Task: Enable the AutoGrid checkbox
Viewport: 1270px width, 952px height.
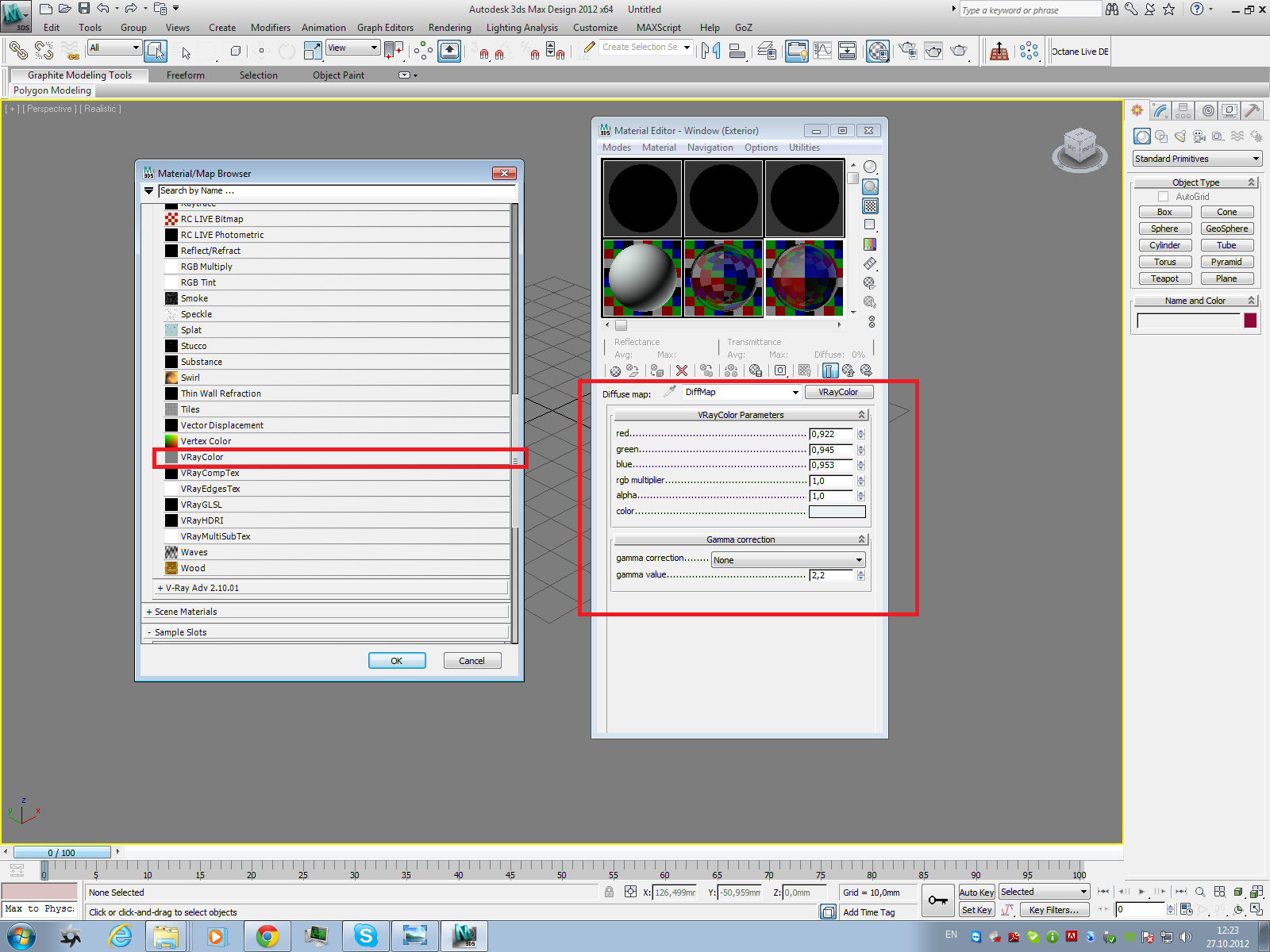Action: (x=1164, y=197)
